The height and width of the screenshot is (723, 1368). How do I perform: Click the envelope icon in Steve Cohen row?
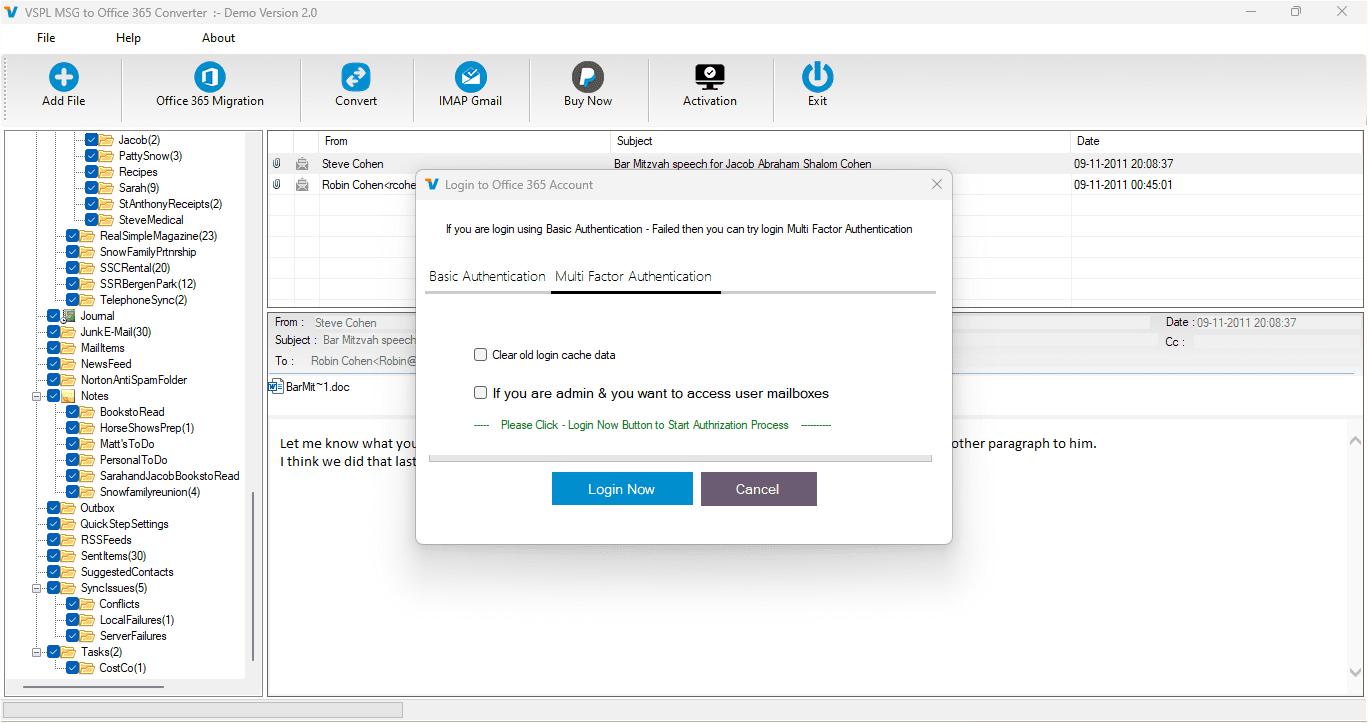(x=302, y=164)
